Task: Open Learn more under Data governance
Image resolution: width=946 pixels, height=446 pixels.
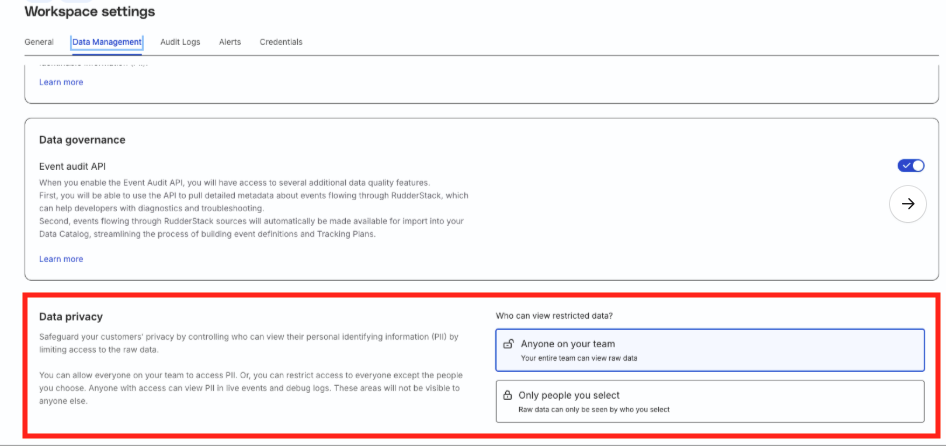Action: tap(61, 259)
